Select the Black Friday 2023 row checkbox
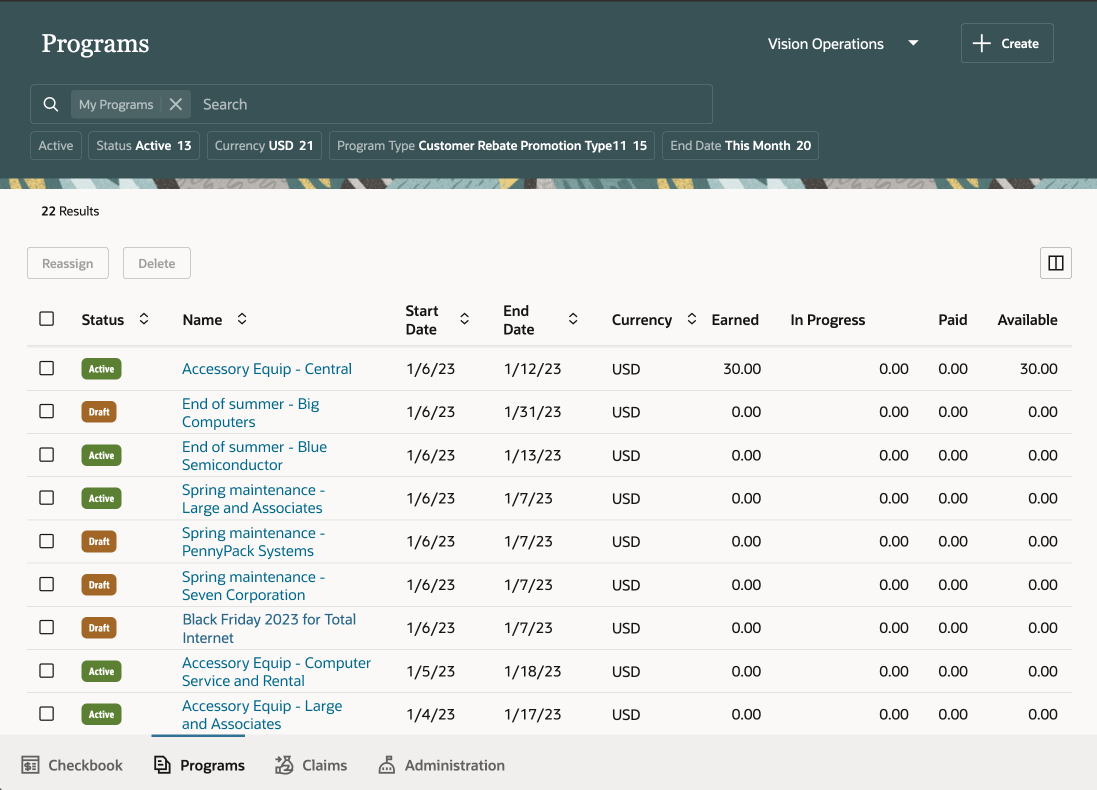 tap(47, 627)
